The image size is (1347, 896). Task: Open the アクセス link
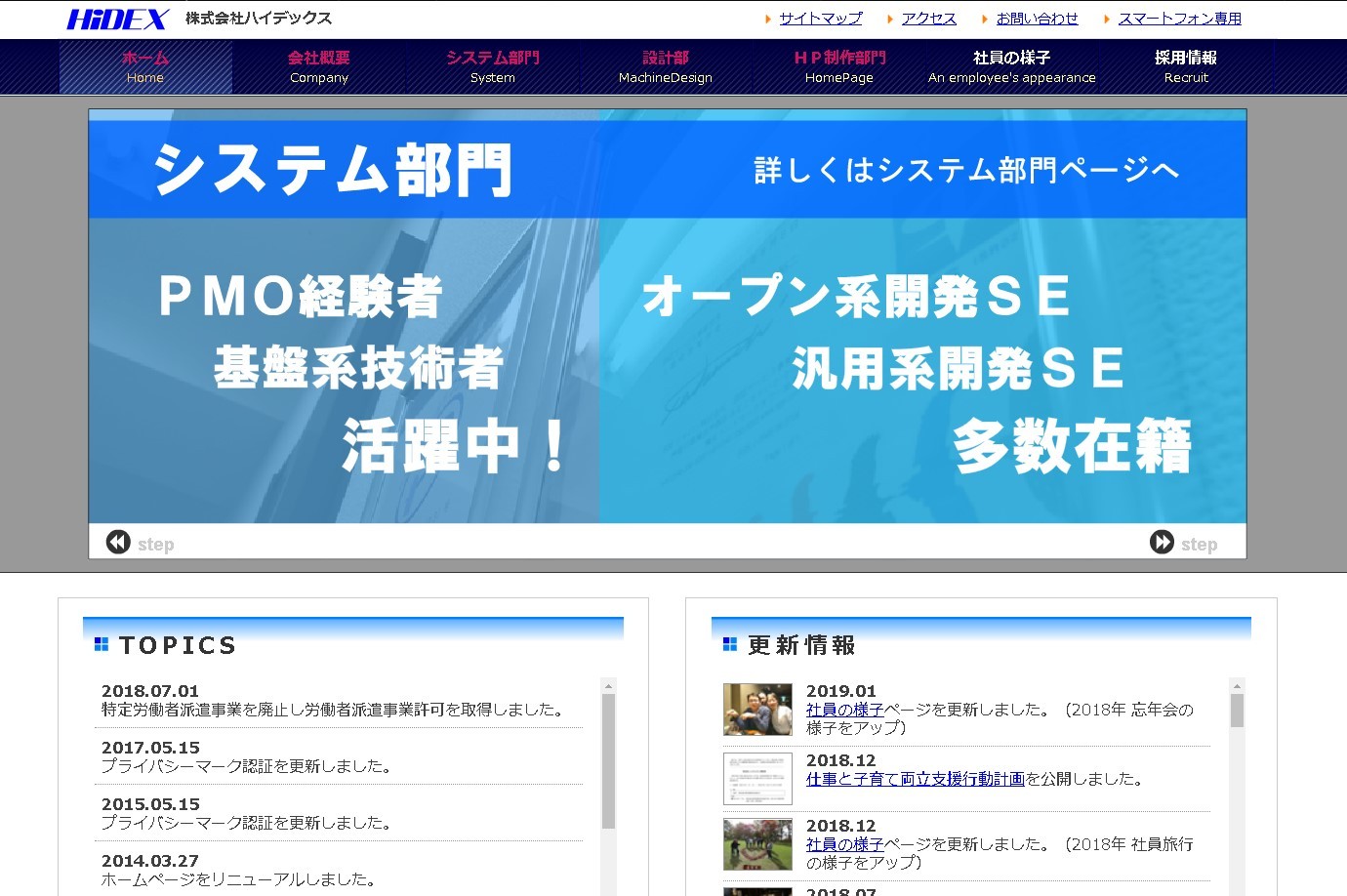tap(928, 19)
